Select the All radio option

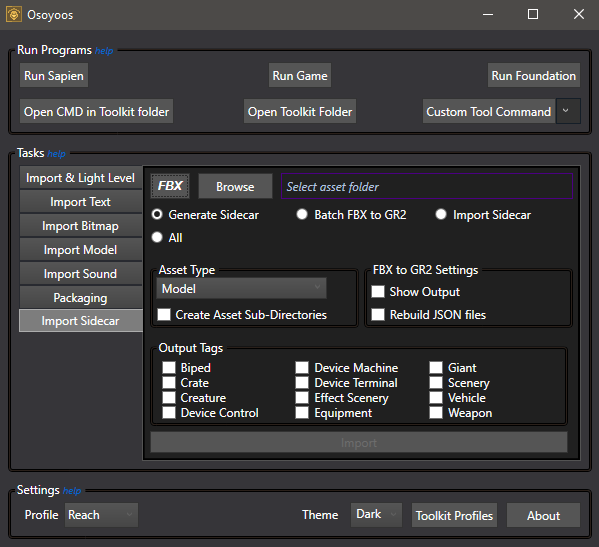pyautogui.click(x=157, y=238)
